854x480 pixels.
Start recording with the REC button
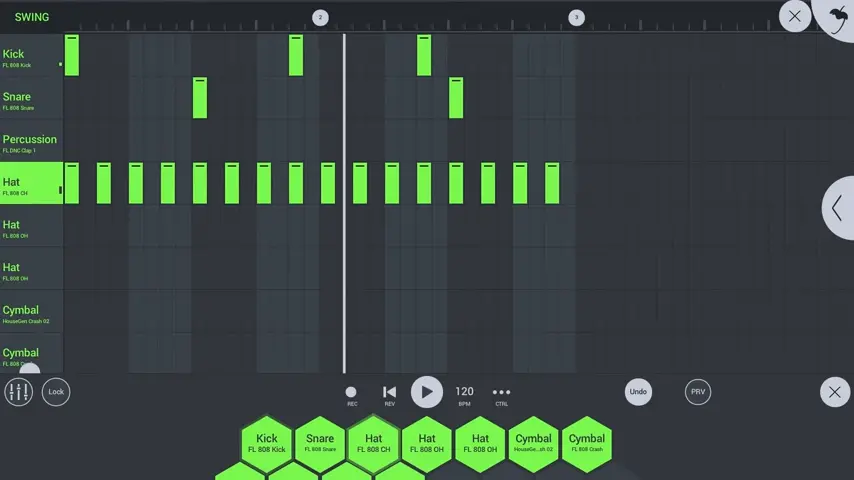point(351,395)
